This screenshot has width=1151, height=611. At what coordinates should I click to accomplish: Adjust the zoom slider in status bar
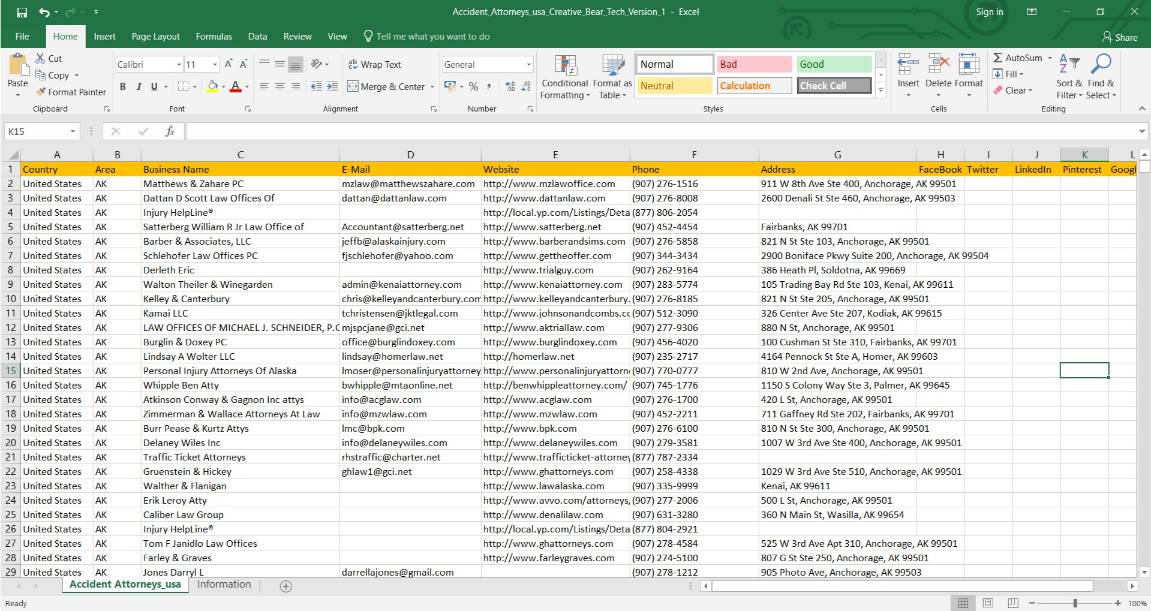(x=1075, y=603)
